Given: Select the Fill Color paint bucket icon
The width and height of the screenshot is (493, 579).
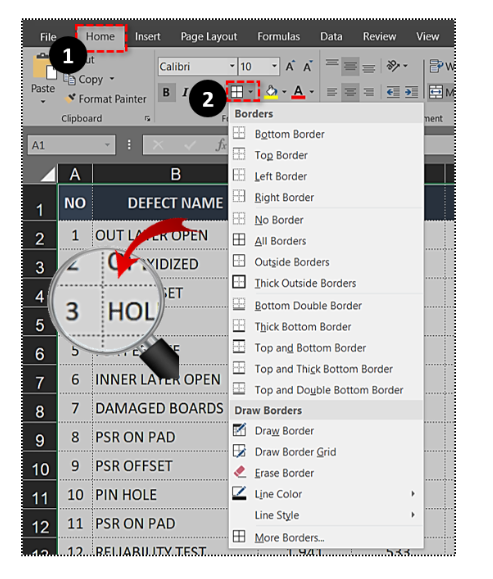Looking at the screenshot, I should click(271, 91).
